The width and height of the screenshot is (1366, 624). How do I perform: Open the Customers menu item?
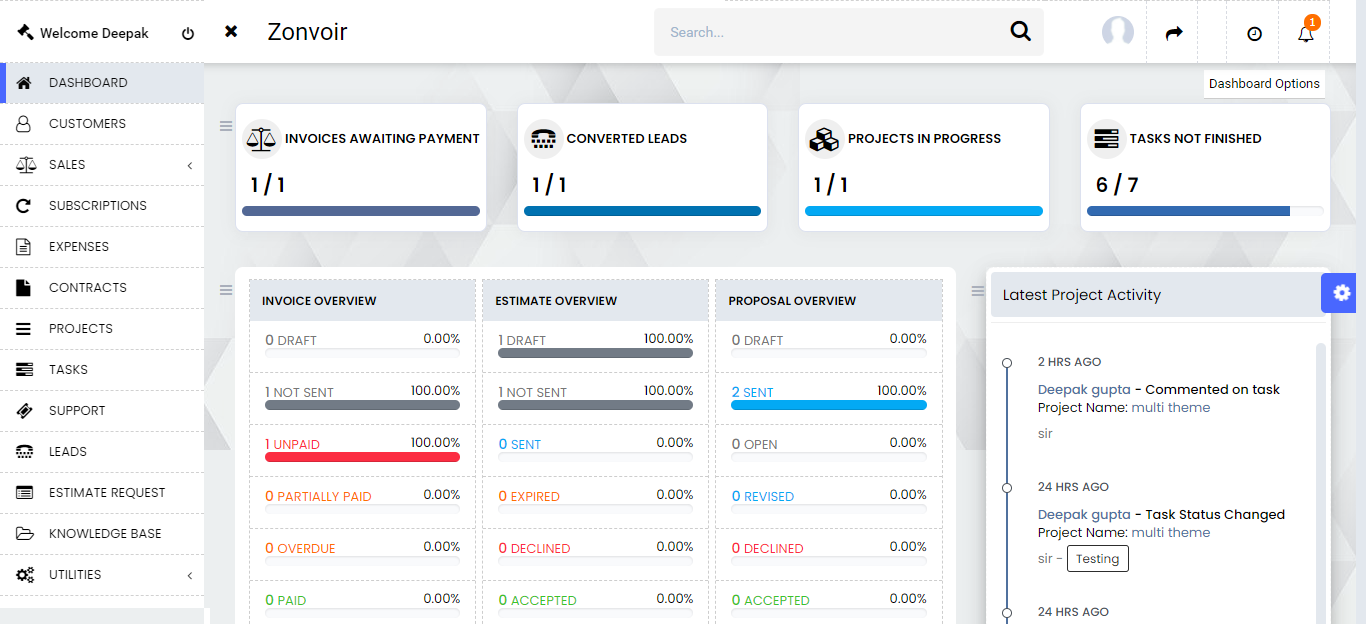coord(87,124)
